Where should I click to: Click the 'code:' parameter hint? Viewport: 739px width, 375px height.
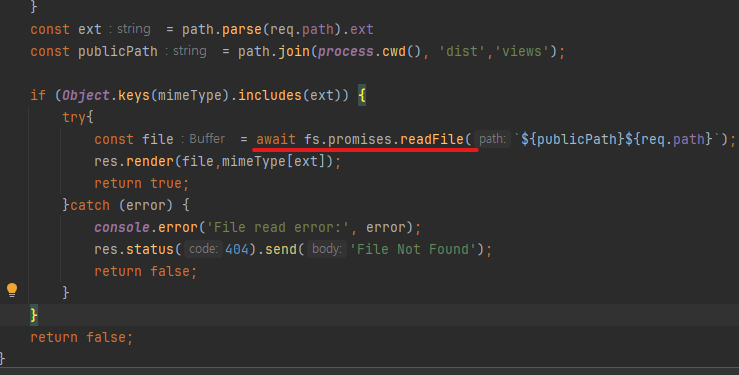pyautogui.click(x=203, y=249)
